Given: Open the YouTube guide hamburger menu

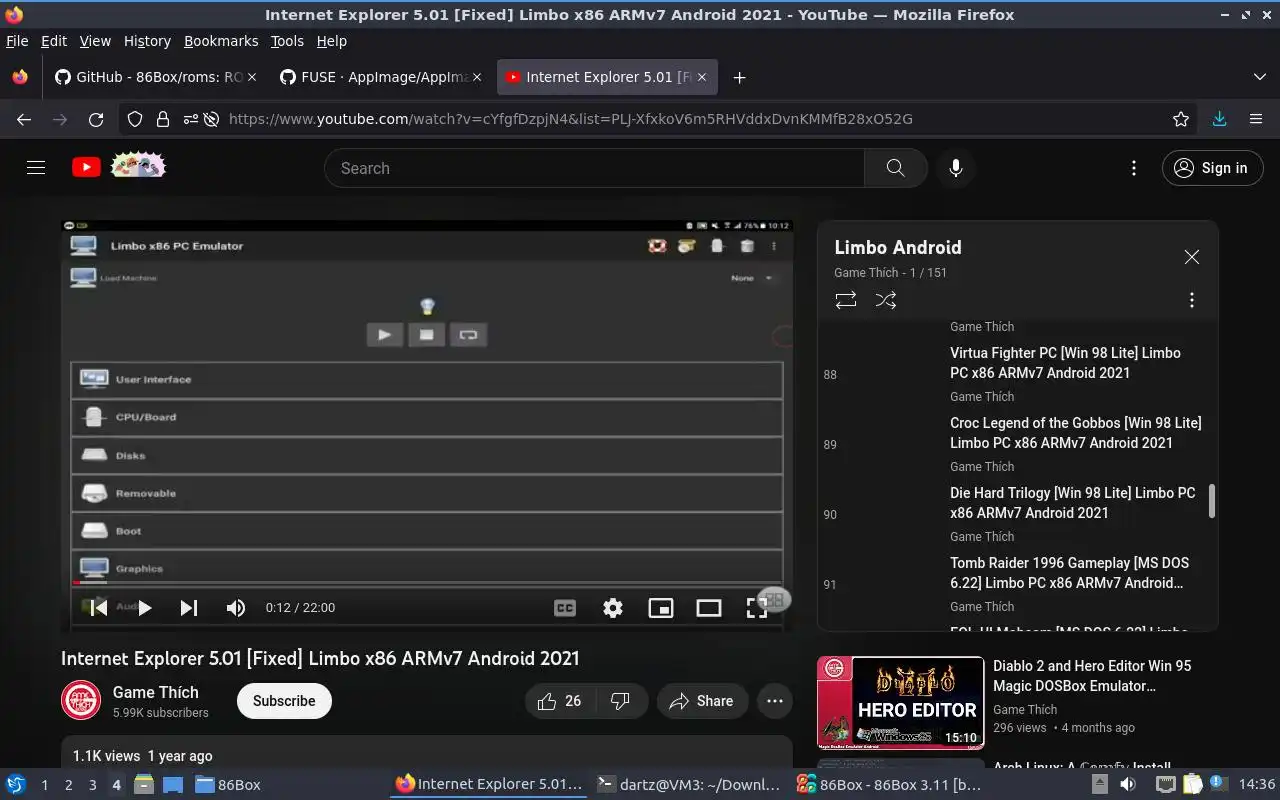Looking at the screenshot, I should [36, 168].
